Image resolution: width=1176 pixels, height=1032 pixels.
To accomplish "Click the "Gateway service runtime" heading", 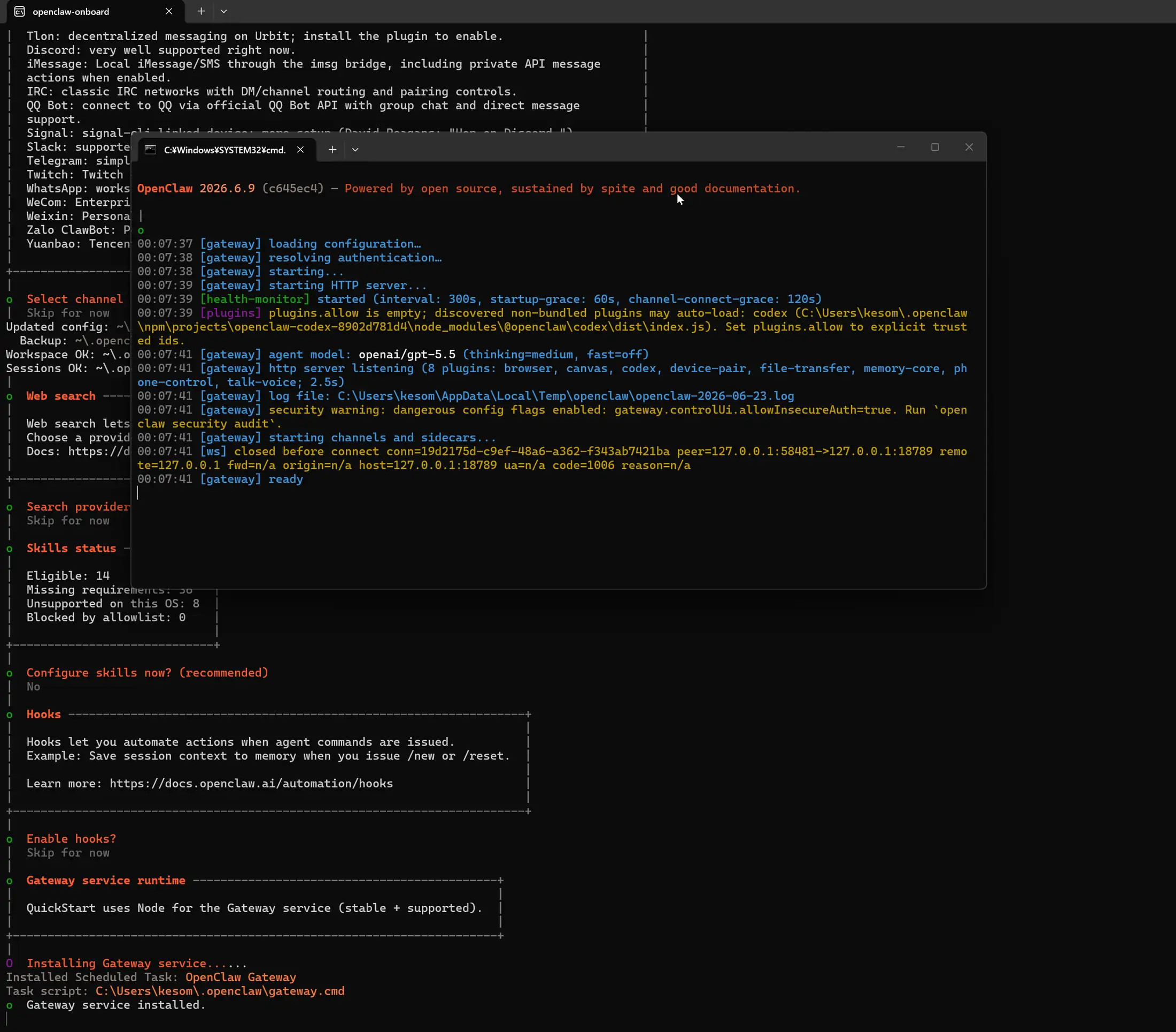I will pyautogui.click(x=106, y=880).
